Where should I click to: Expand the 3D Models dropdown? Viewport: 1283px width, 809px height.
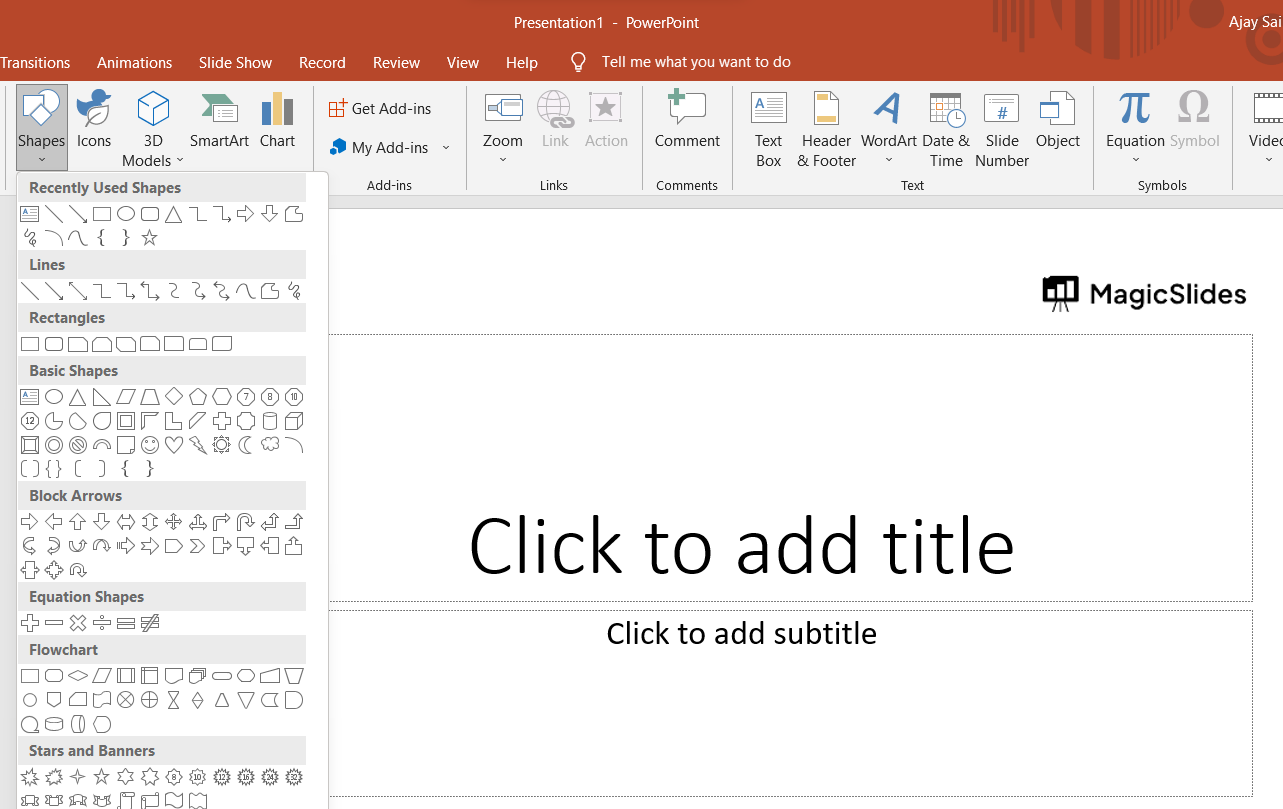point(180,161)
